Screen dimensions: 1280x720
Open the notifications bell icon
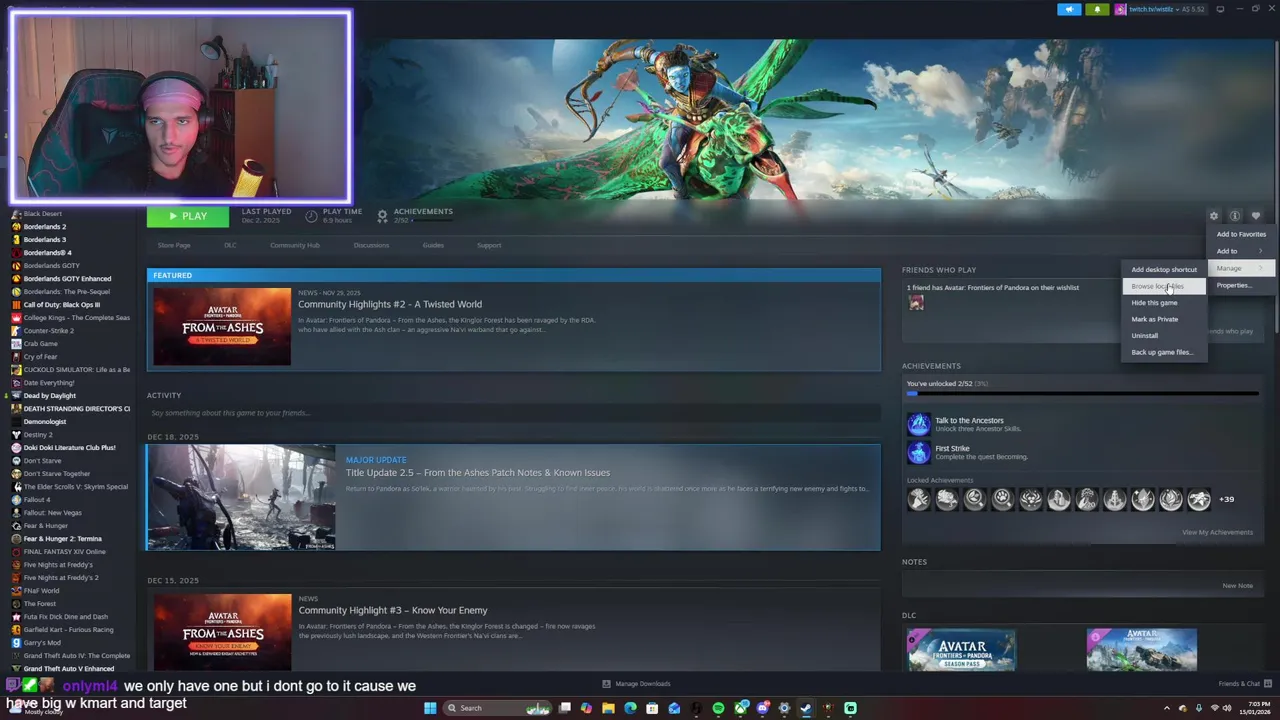click(x=1097, y=9)
